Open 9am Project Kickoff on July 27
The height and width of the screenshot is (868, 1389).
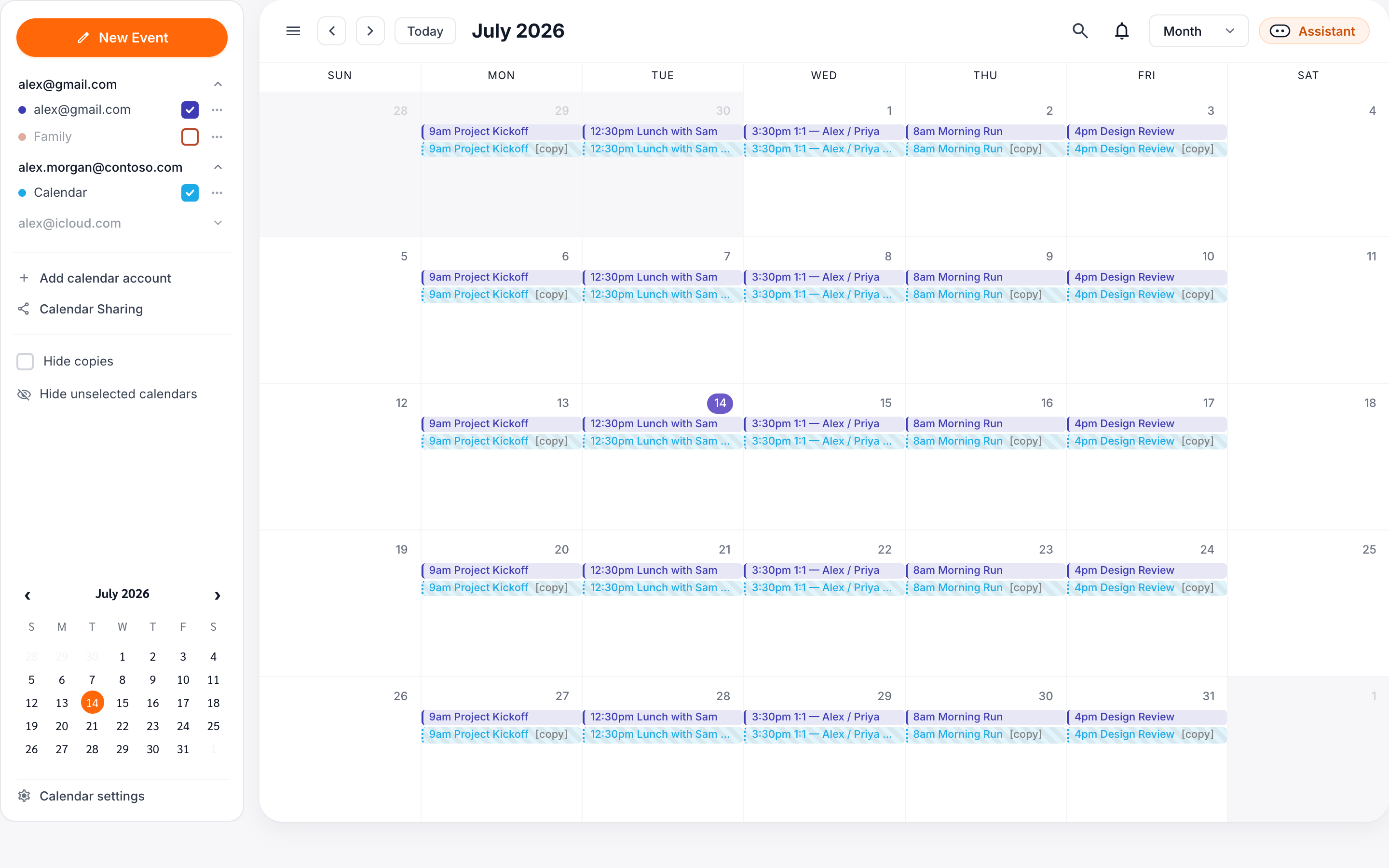pyautogui.click(x=501, y=717)
